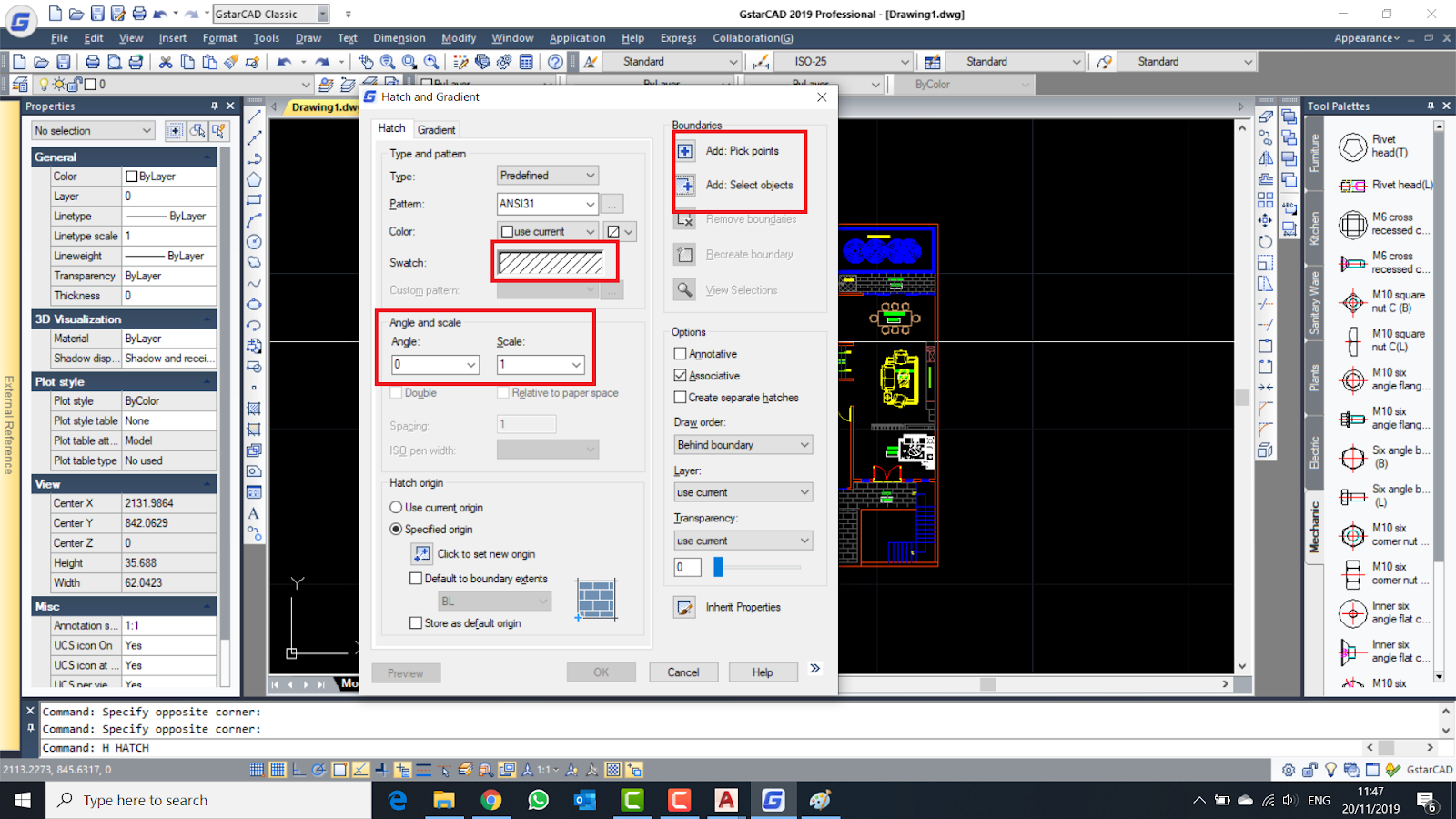Click the Inherit Properties picker icon
The height and width of the screenshot is (819, 1456).
[684, 607]
